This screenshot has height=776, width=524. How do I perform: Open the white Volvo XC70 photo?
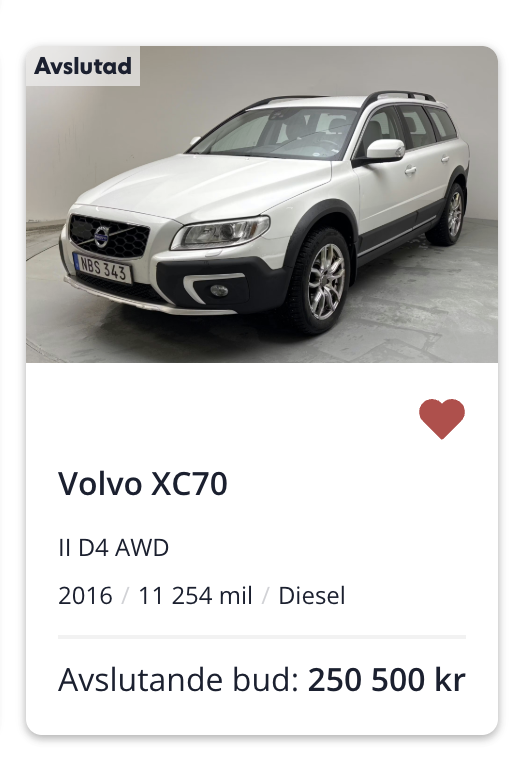coord(262,204)
